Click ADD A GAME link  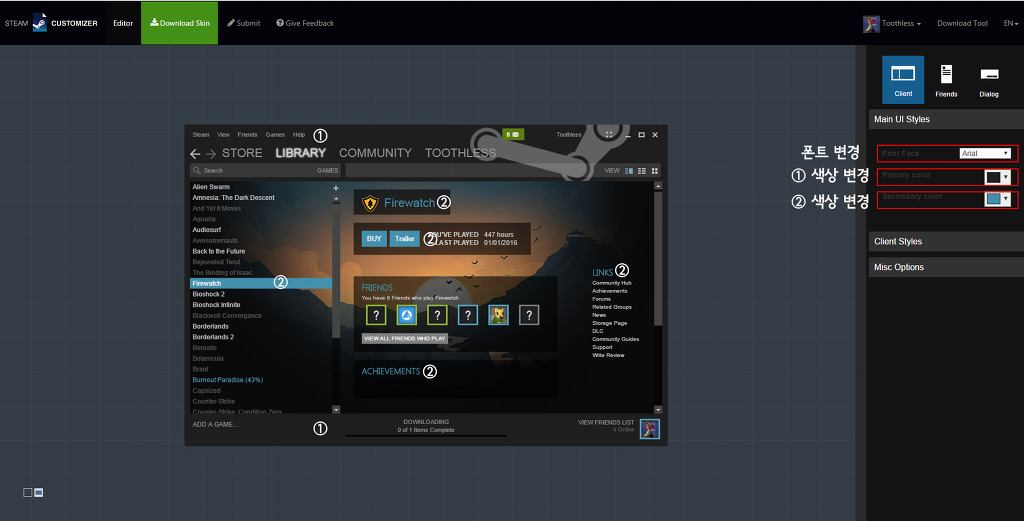pyautogui.click(x=215, y=424)
